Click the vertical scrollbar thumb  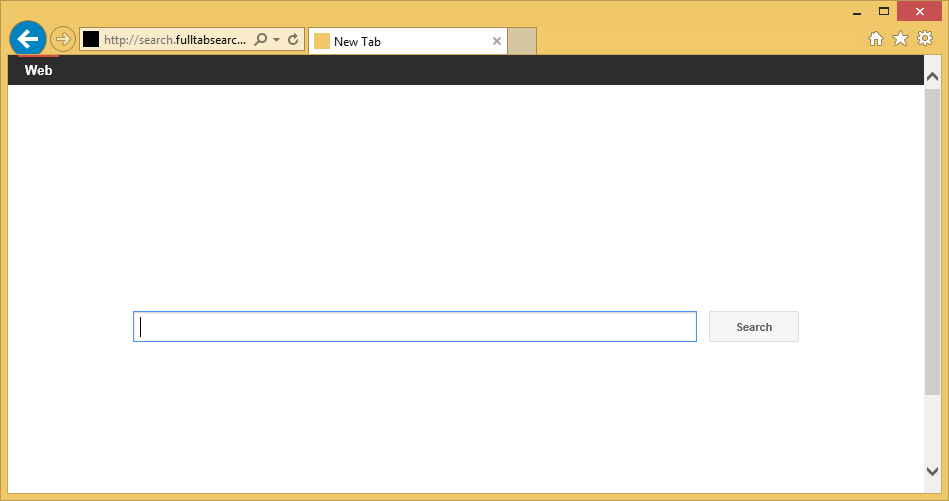(x=932, y=241)
